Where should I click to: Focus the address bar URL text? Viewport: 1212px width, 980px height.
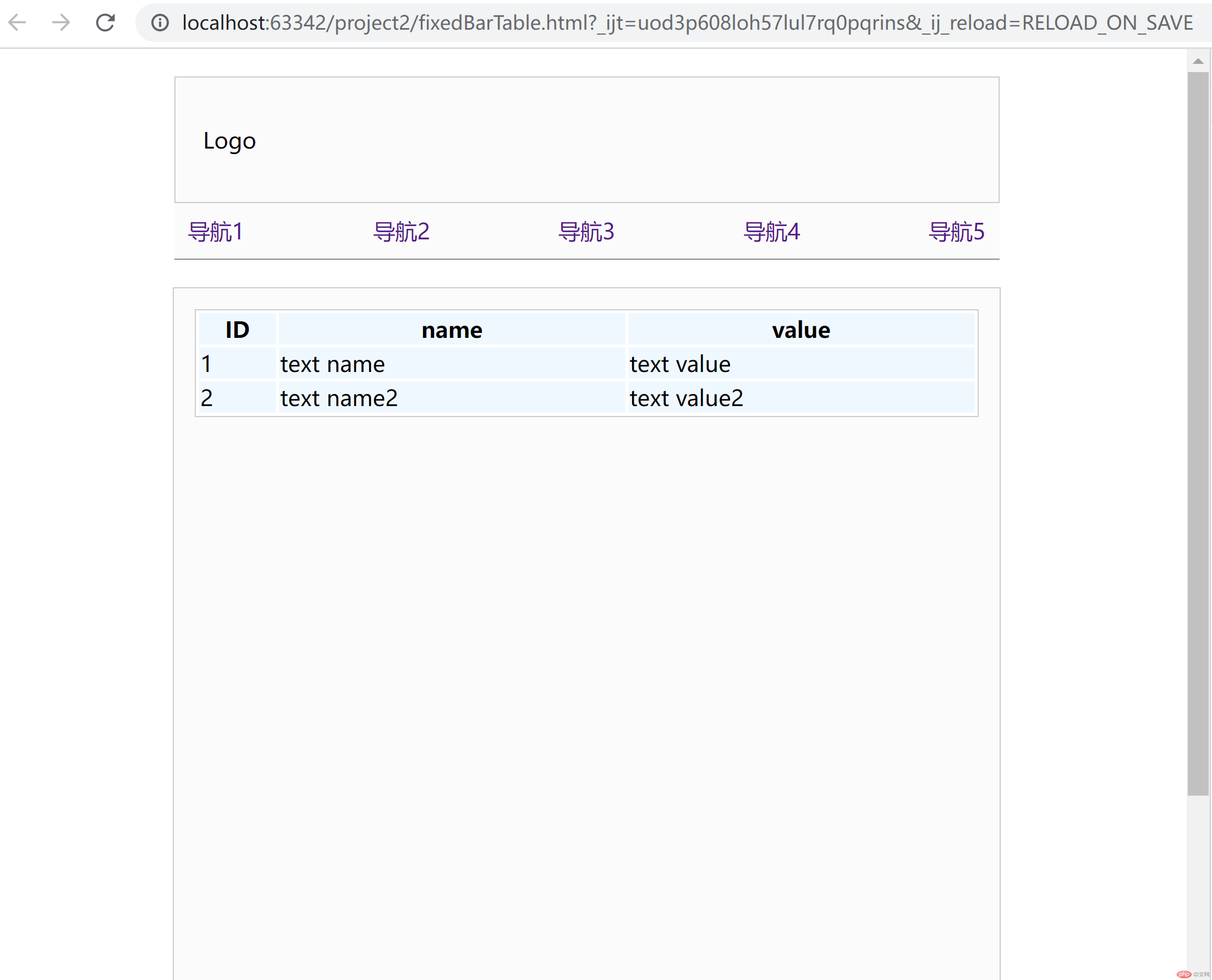[687, 23]
